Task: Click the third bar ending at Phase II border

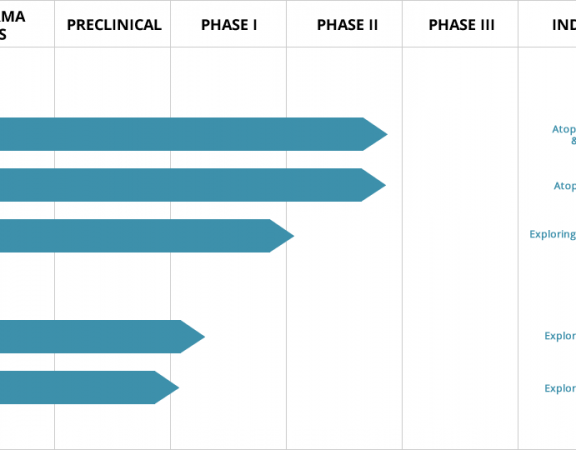Action: point(147,236)
